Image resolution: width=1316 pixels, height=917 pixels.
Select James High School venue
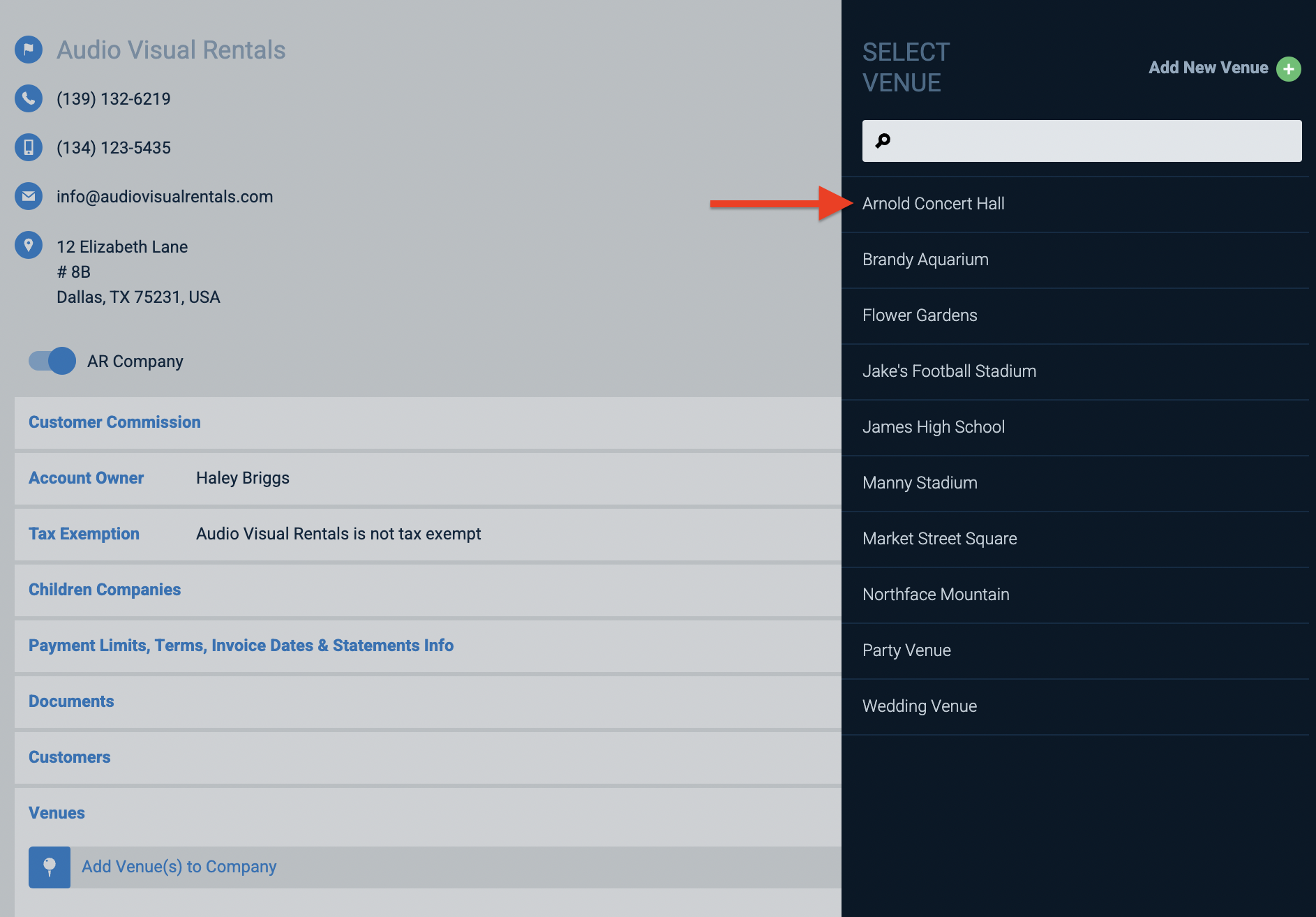point(1075,427)
